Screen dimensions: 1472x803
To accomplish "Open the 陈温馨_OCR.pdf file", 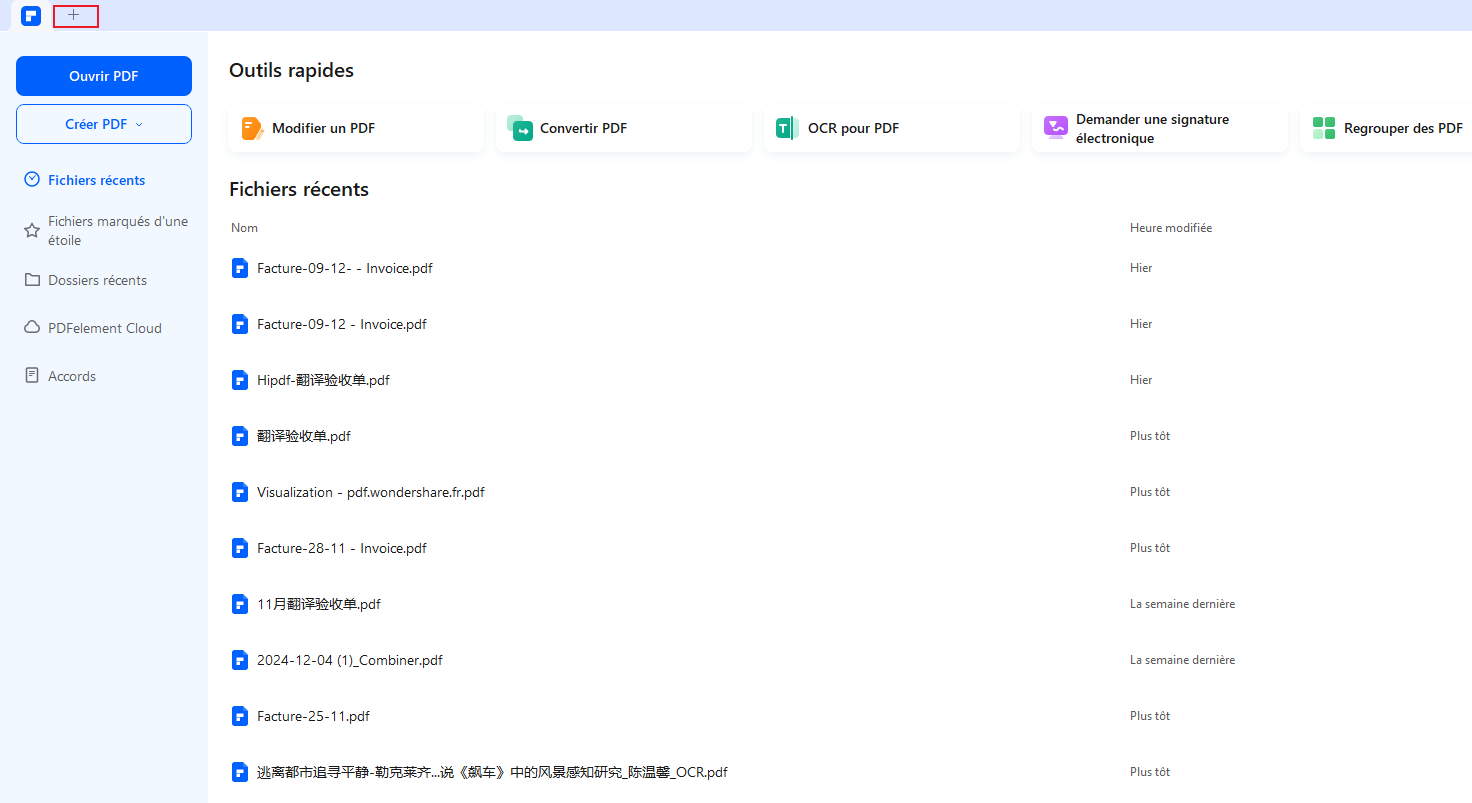I will [x=492, y=772].
